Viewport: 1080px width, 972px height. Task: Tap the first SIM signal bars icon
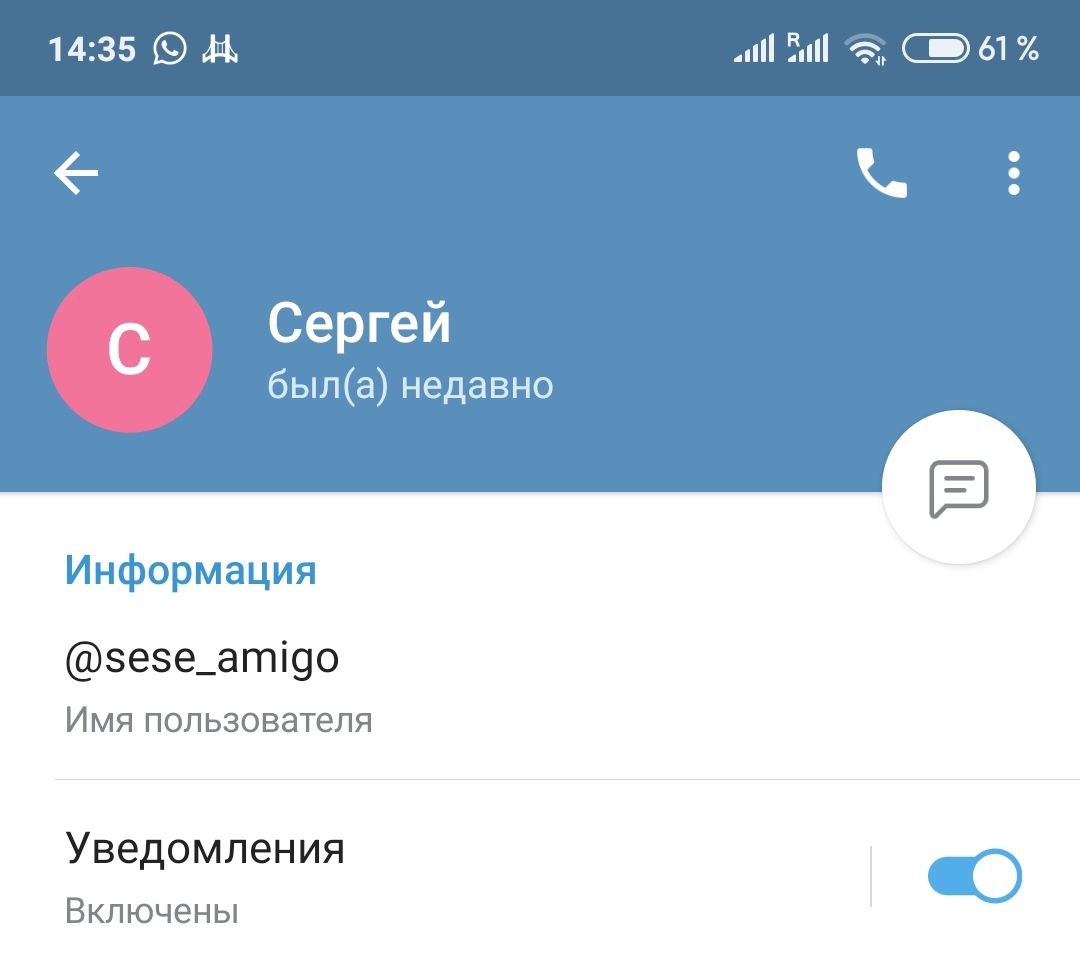tap(754, 48)
